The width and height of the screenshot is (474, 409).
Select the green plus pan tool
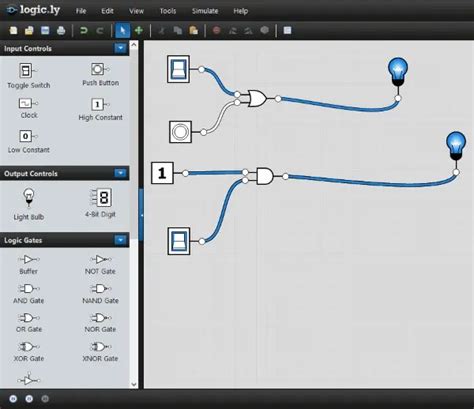139,31
